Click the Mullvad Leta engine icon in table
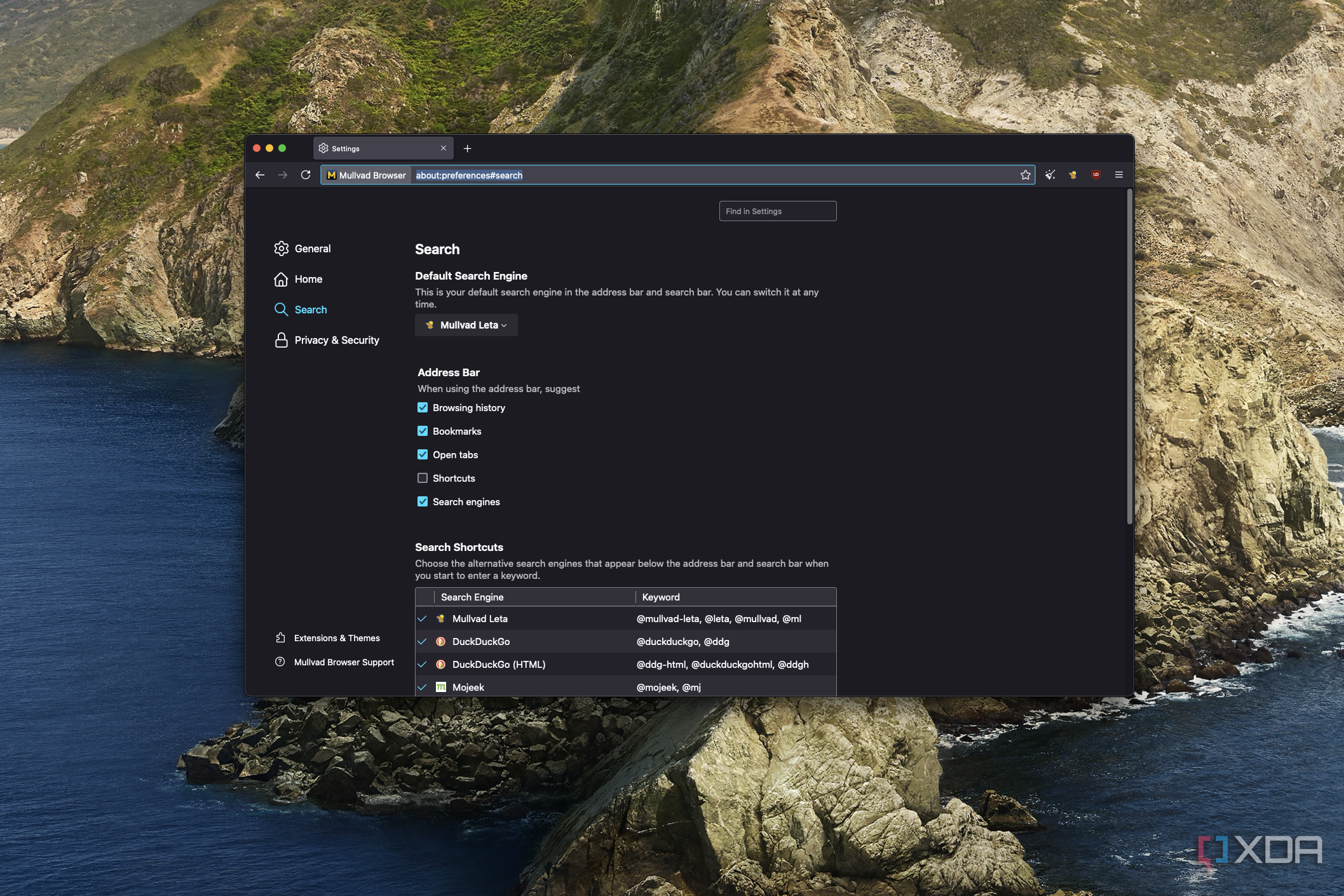1344x896 pixels. [x=440, y=618]
